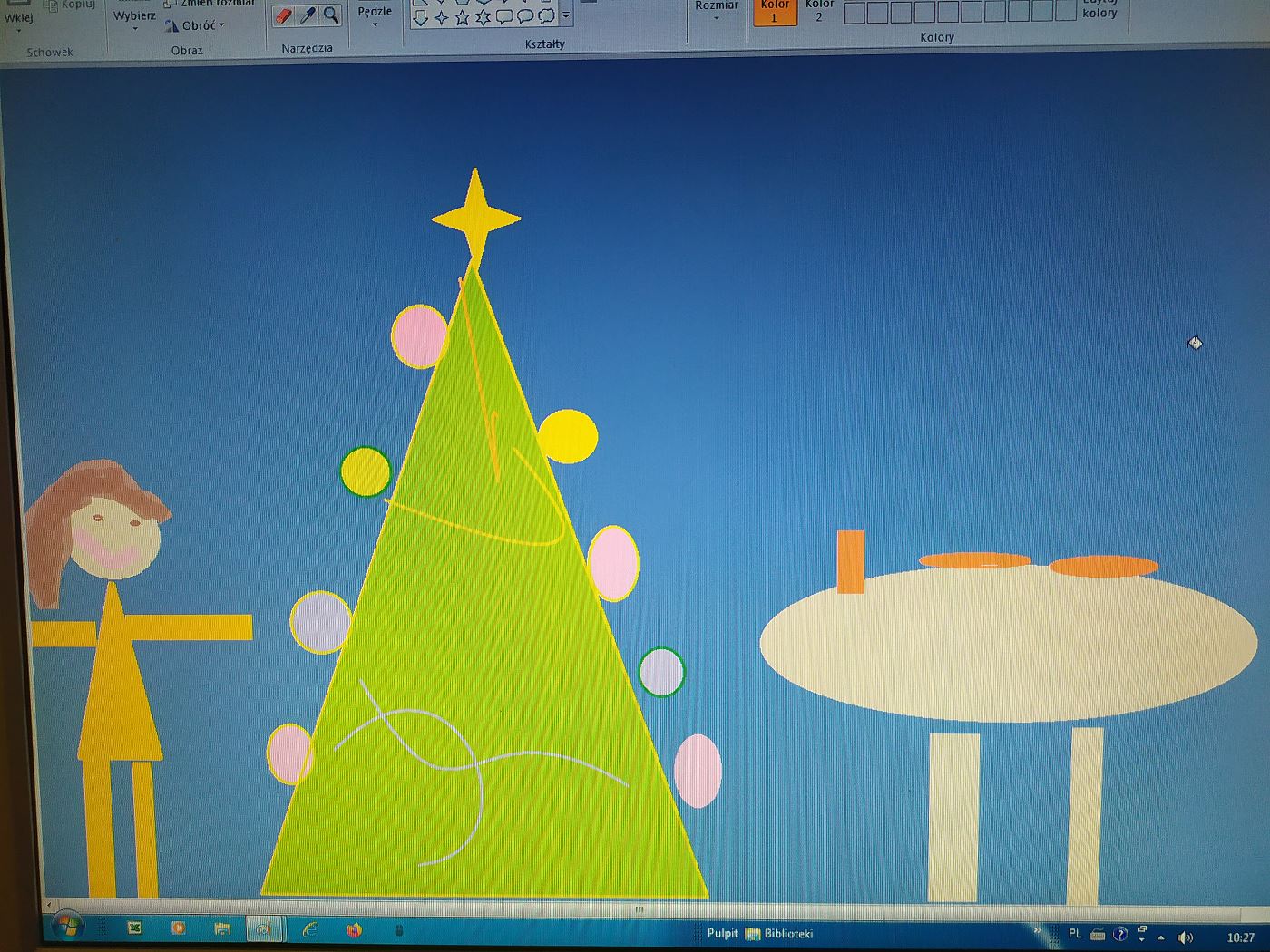
Task: Switch to the active Paint taskbar button
Action: pyautogui.click(x=264, y=928)
